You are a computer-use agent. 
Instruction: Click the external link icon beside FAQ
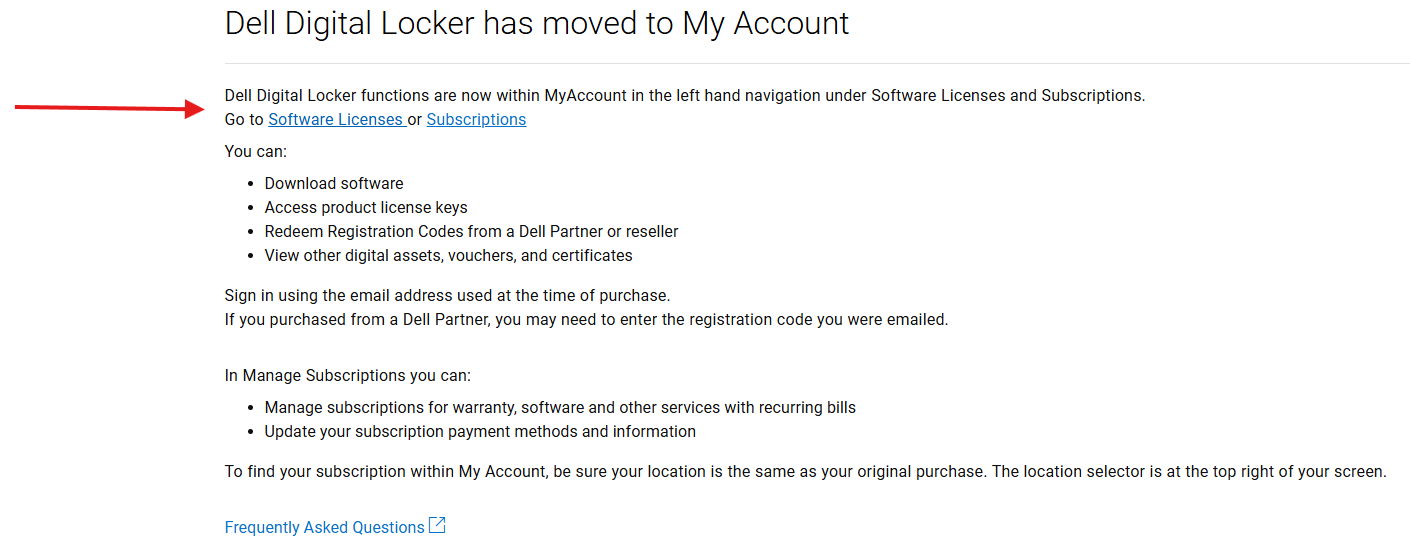pyautogui.click(x=437, y=526)
